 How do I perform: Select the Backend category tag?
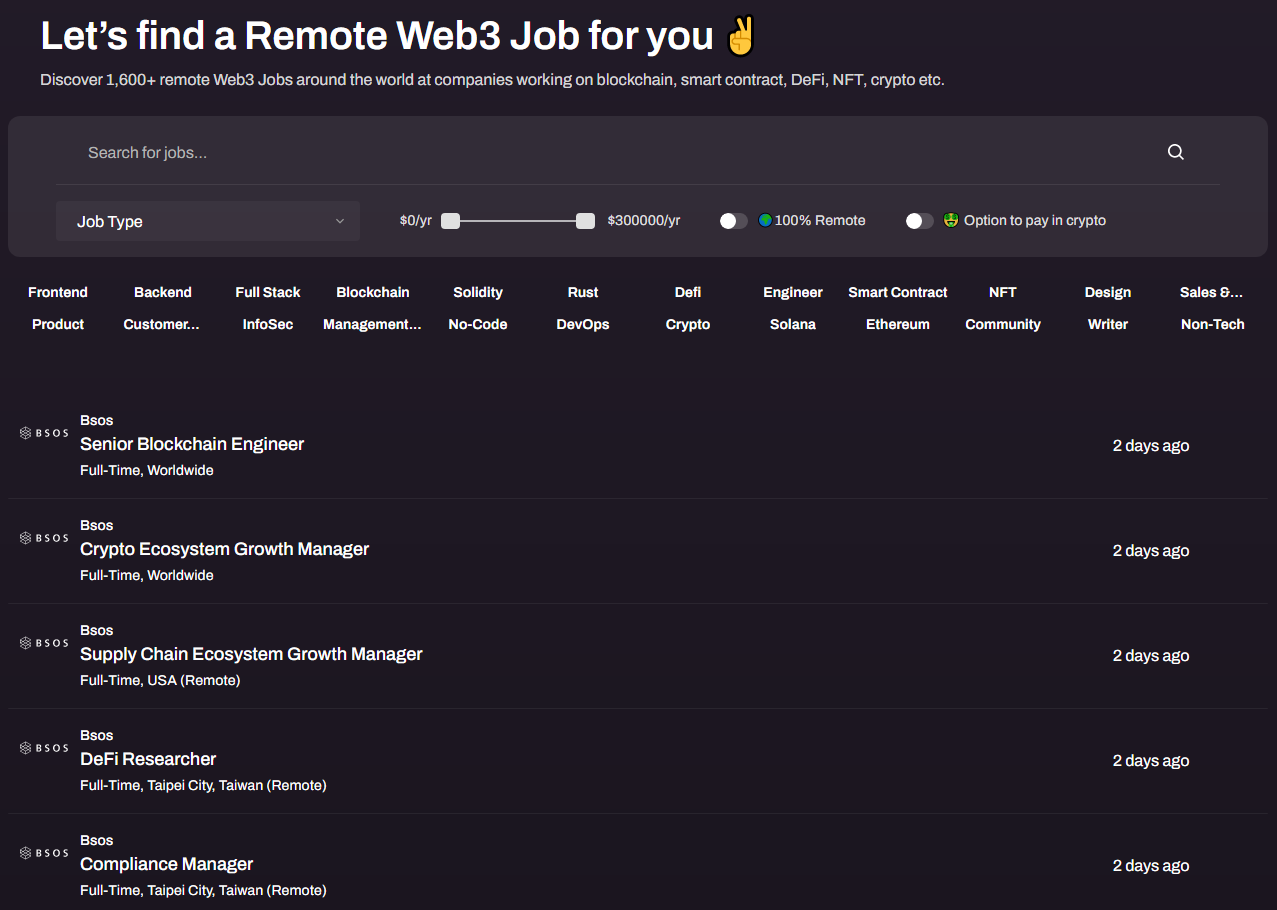point(163,292)
